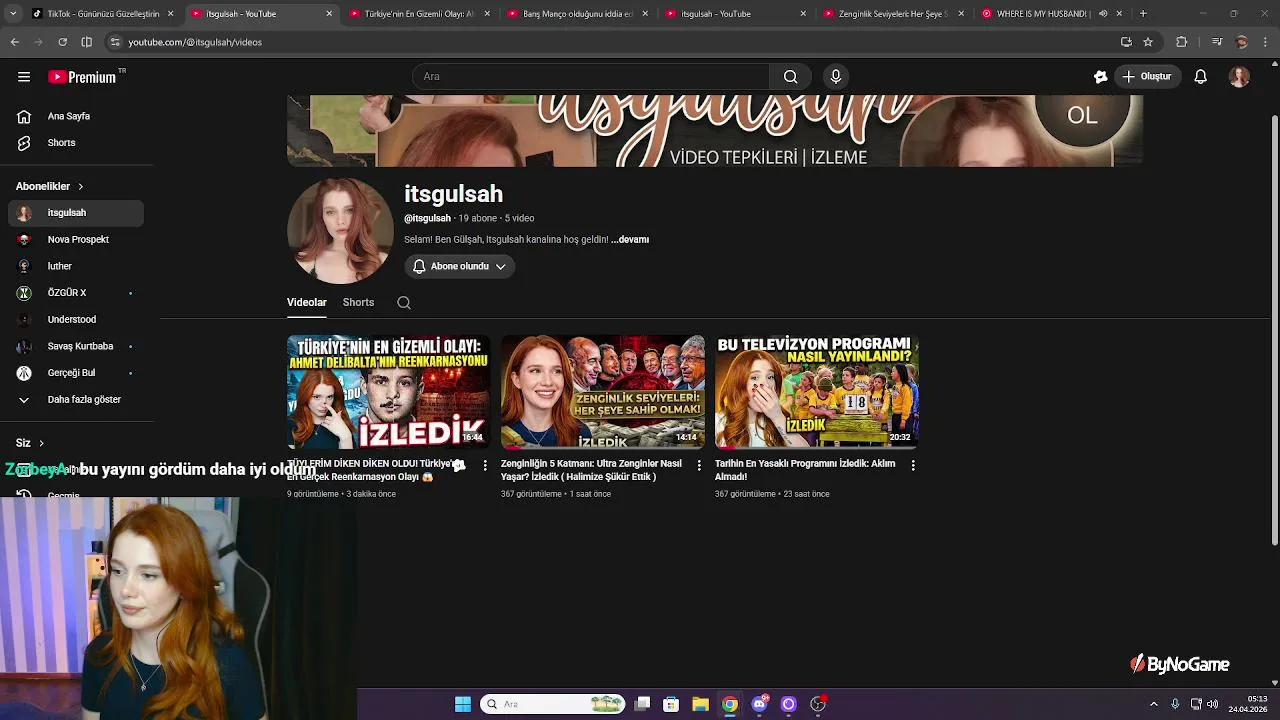Open the Ahmet Delibalta reenkarnasyon video thumbnail

click(x=388, y=391)
